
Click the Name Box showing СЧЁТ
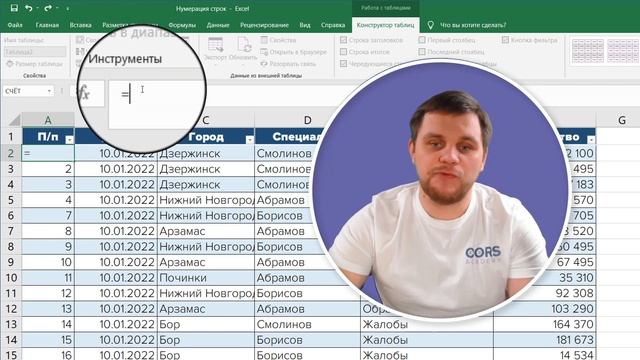[24, 91]
